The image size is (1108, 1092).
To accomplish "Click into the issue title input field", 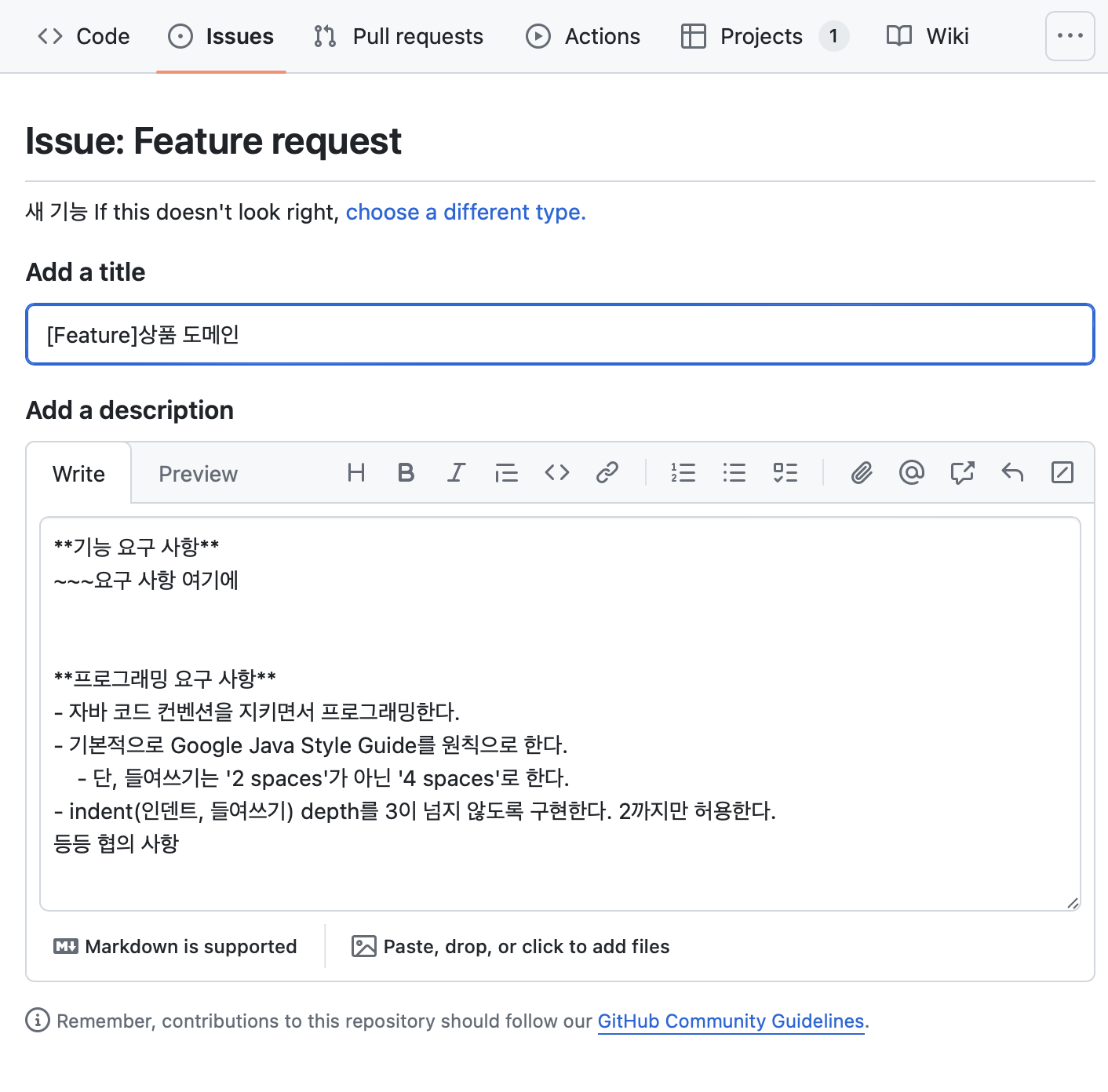I will coord(560,335).
